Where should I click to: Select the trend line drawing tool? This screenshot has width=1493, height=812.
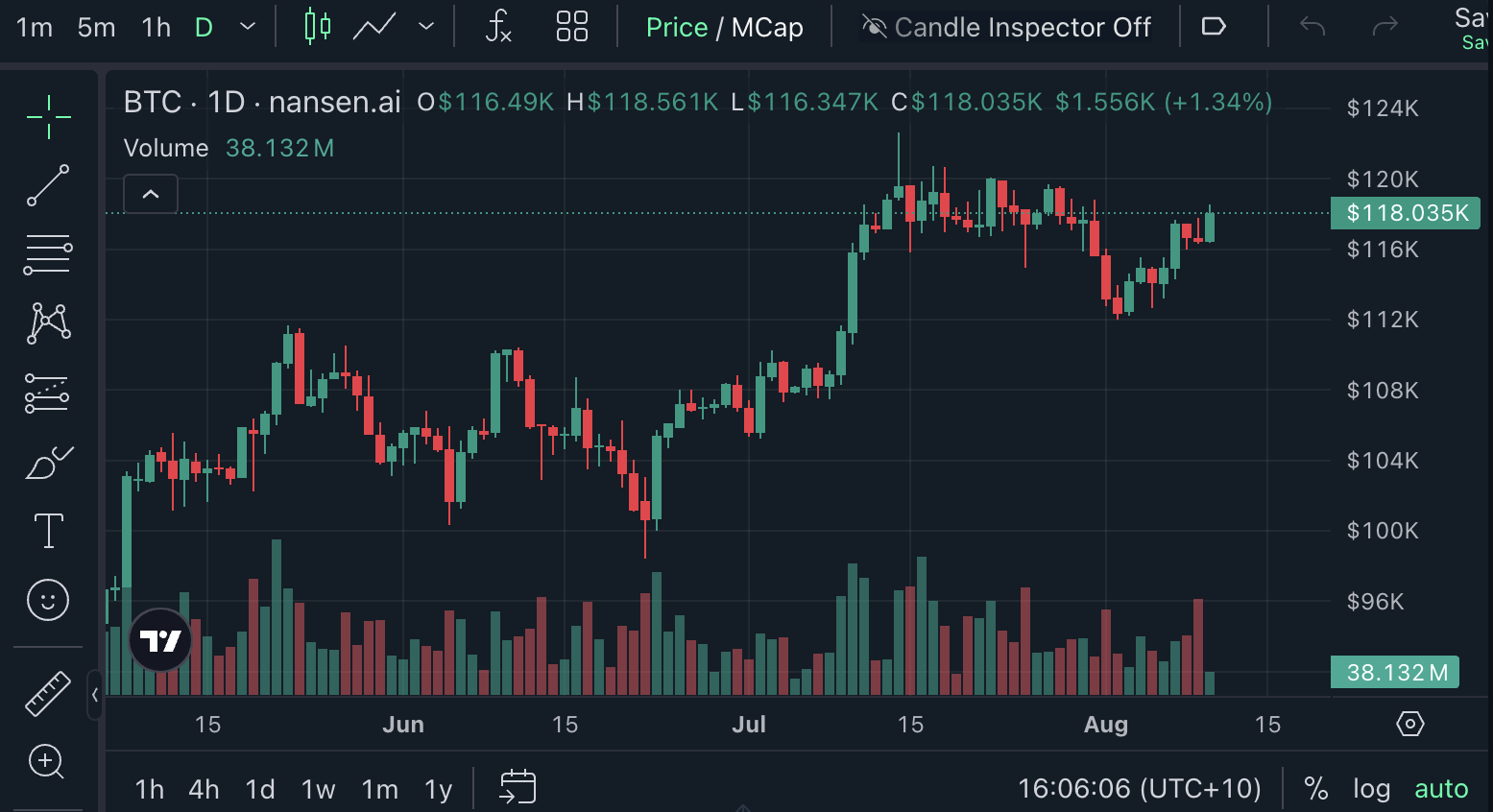coord(48,185)
